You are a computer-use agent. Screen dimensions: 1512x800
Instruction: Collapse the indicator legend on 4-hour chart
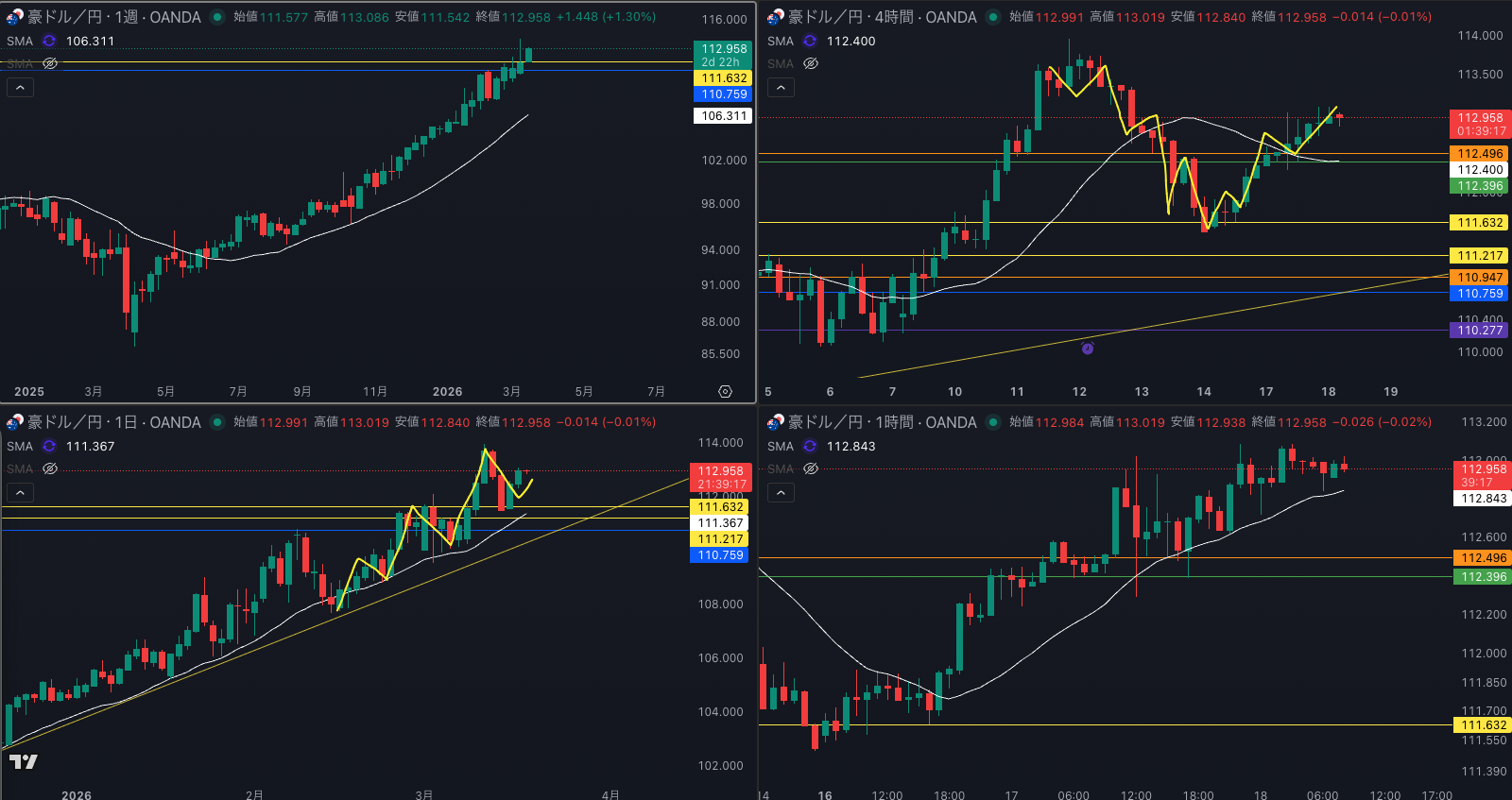(781, 88)
